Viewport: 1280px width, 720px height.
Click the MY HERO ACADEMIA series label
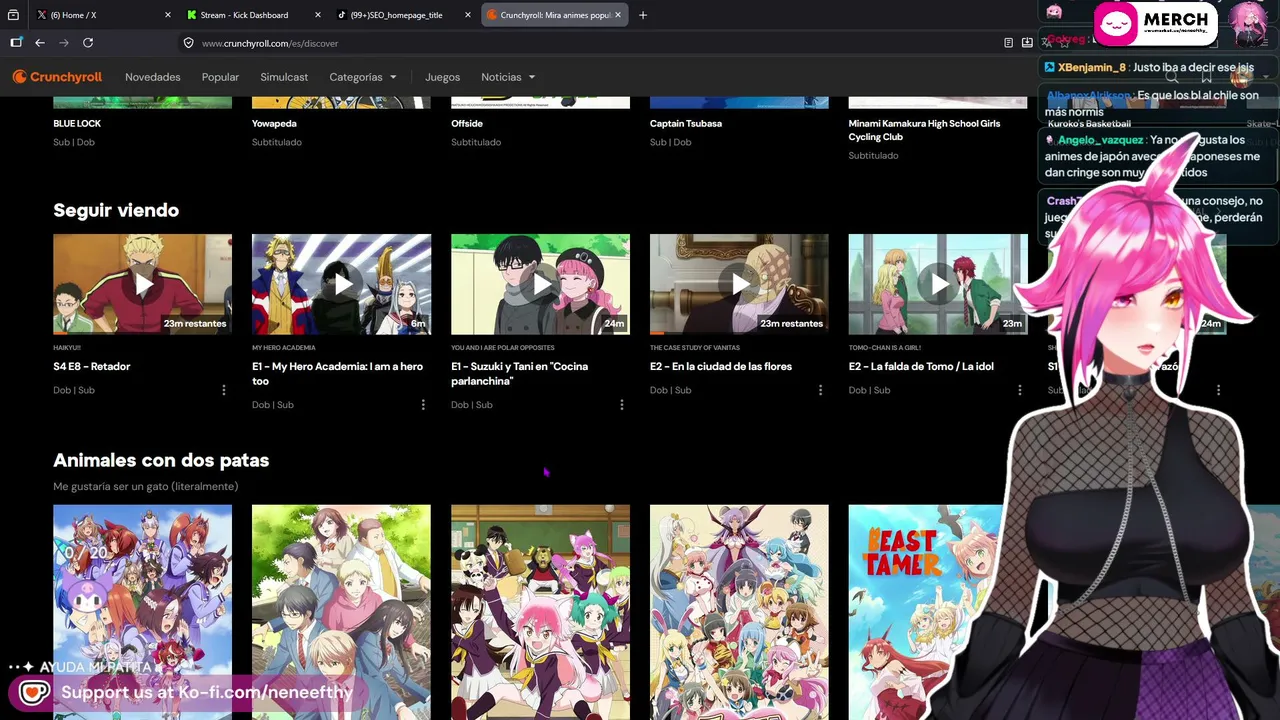pos(284,348)
